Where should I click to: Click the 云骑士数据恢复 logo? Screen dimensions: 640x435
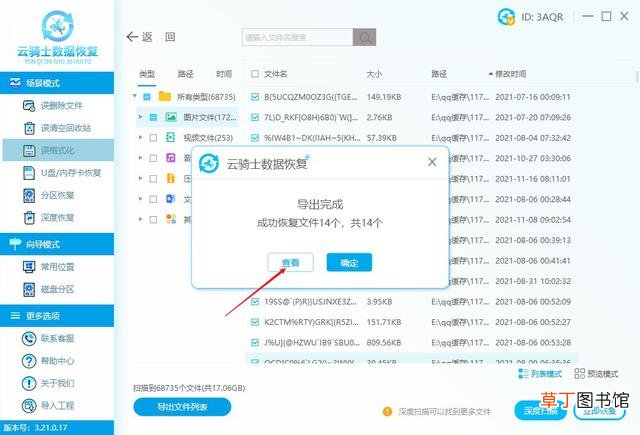tap(58, 37)
